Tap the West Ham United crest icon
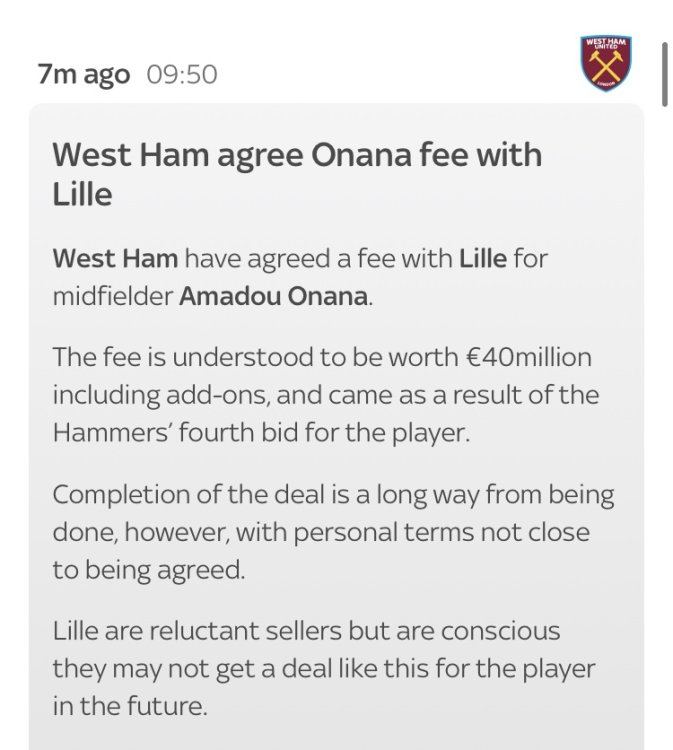The image size is (673, 750). 606,62
